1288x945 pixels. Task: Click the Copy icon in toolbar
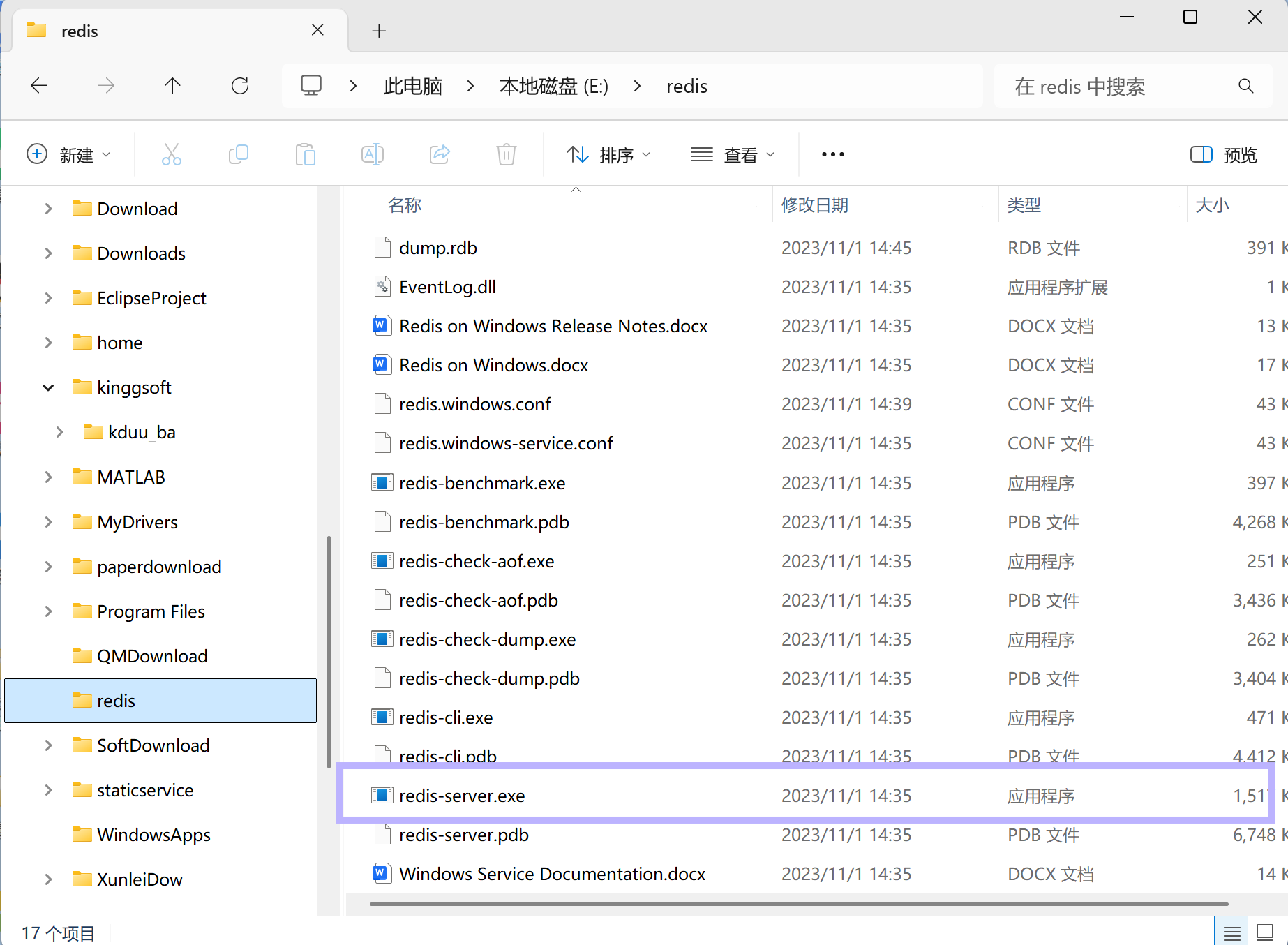(239, 154)
